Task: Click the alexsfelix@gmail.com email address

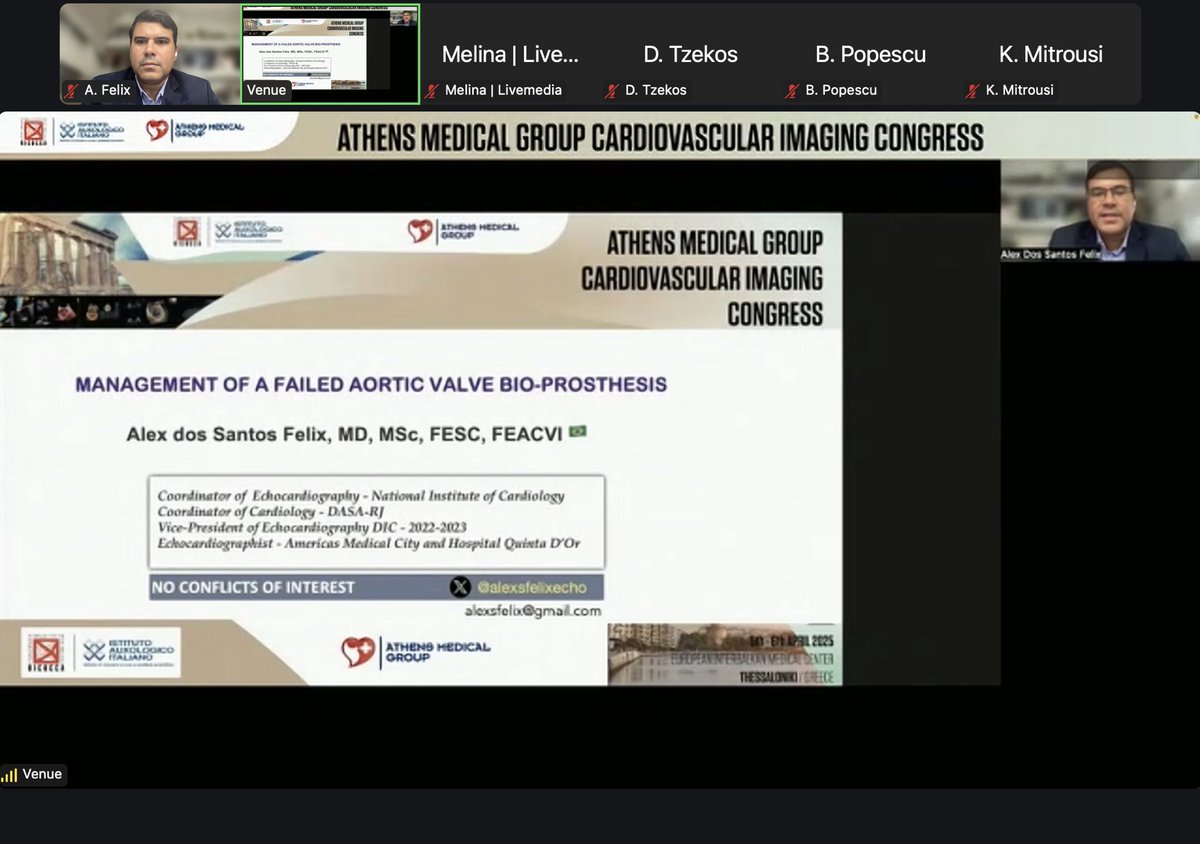Action: (x=533, y=611)
